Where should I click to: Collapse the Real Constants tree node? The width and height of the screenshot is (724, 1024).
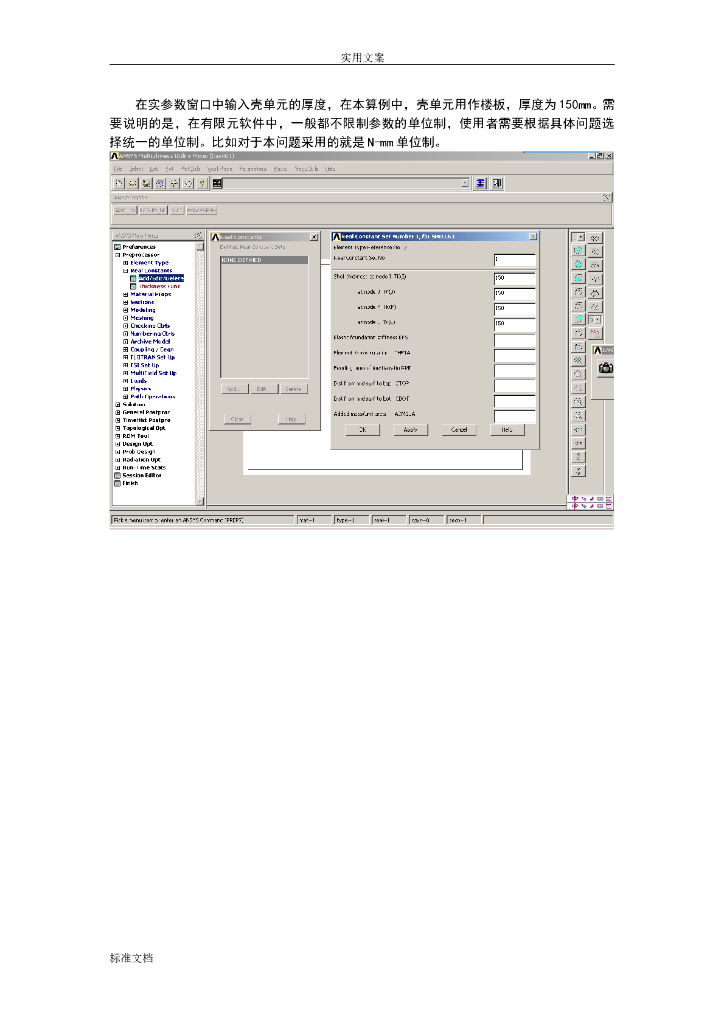point(125,270)
